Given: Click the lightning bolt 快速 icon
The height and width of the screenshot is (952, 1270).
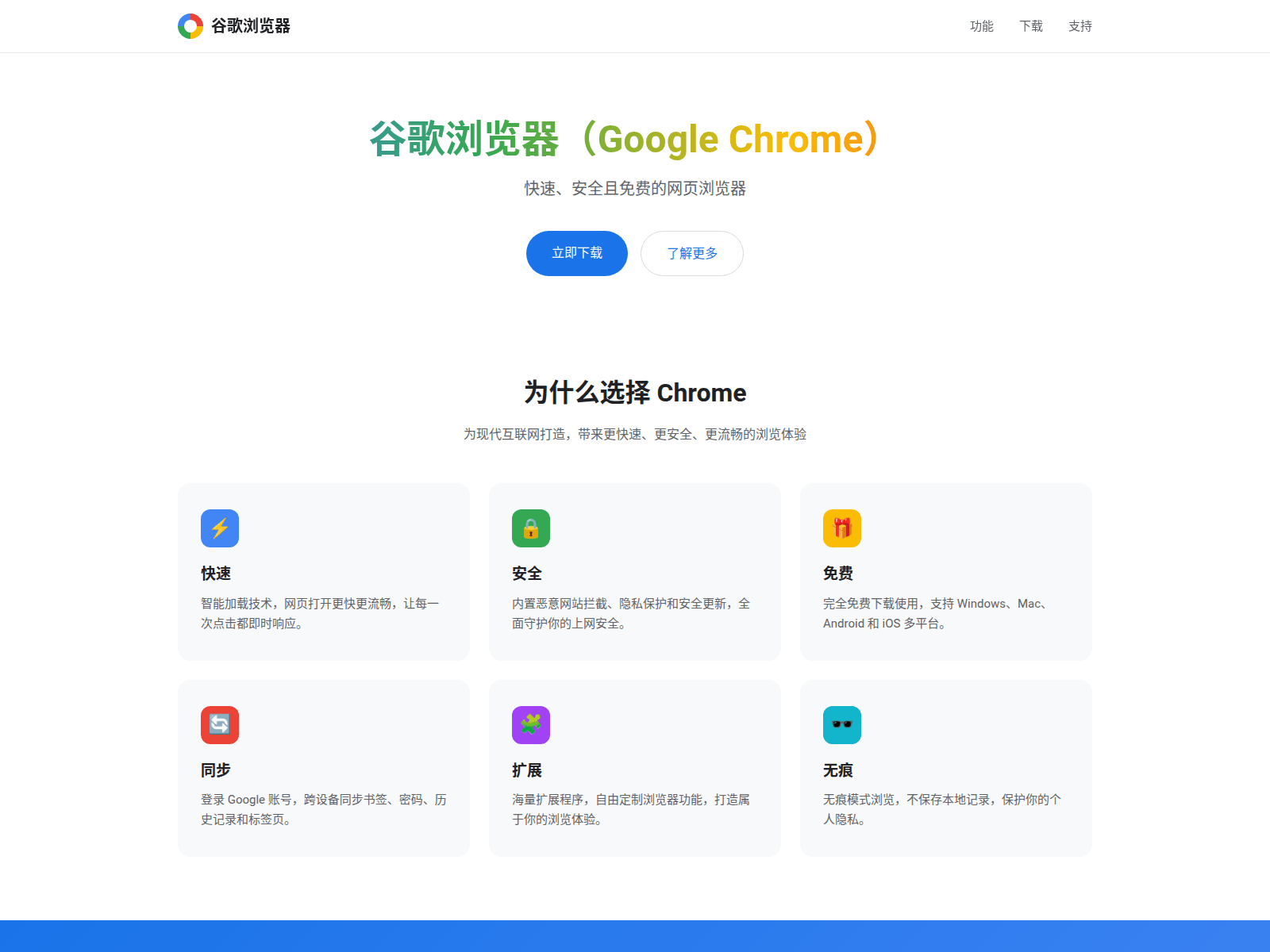Looking at the screenshot, I should (220, 528).
